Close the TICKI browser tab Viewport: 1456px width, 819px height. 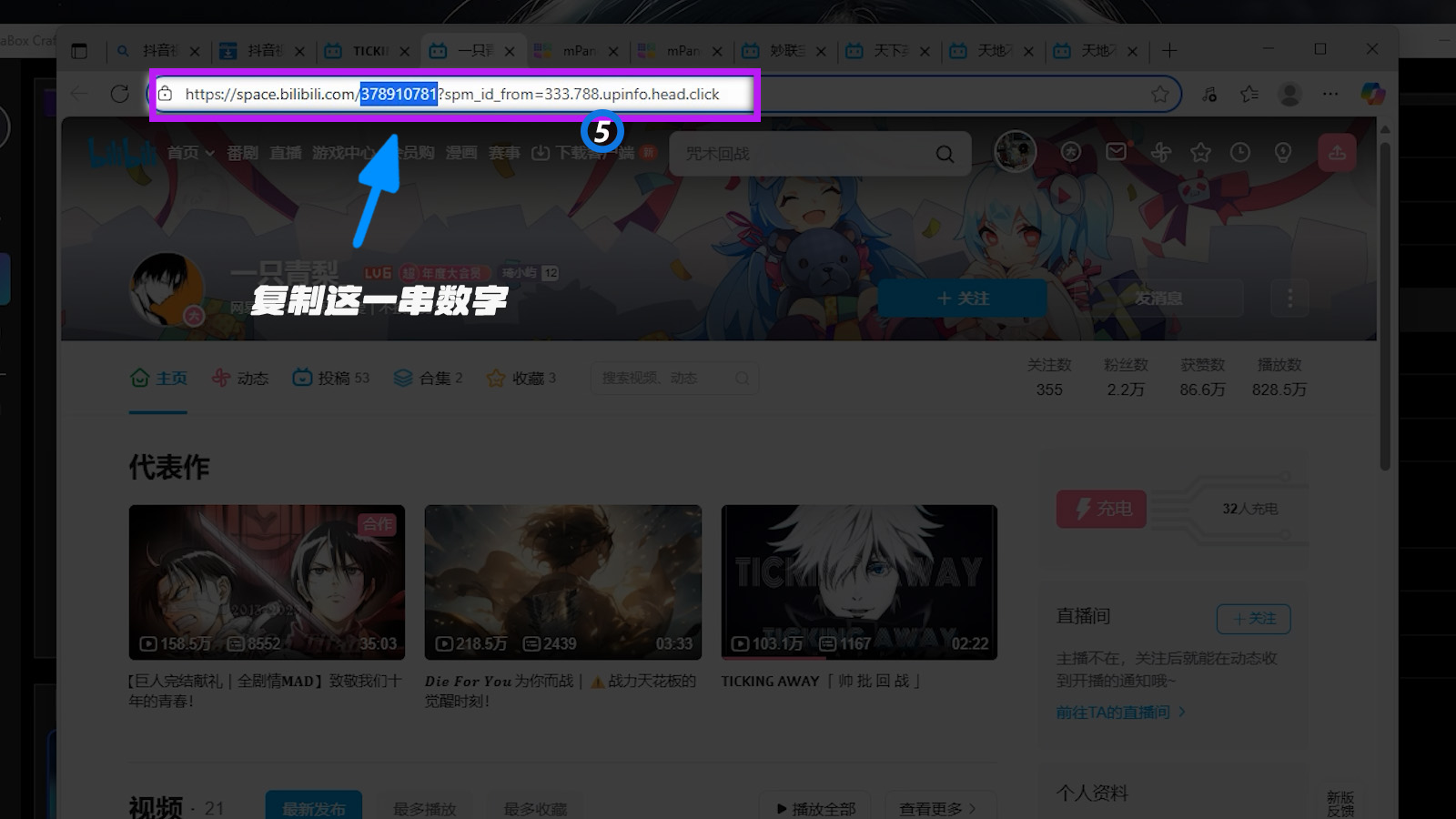[404, 51]
